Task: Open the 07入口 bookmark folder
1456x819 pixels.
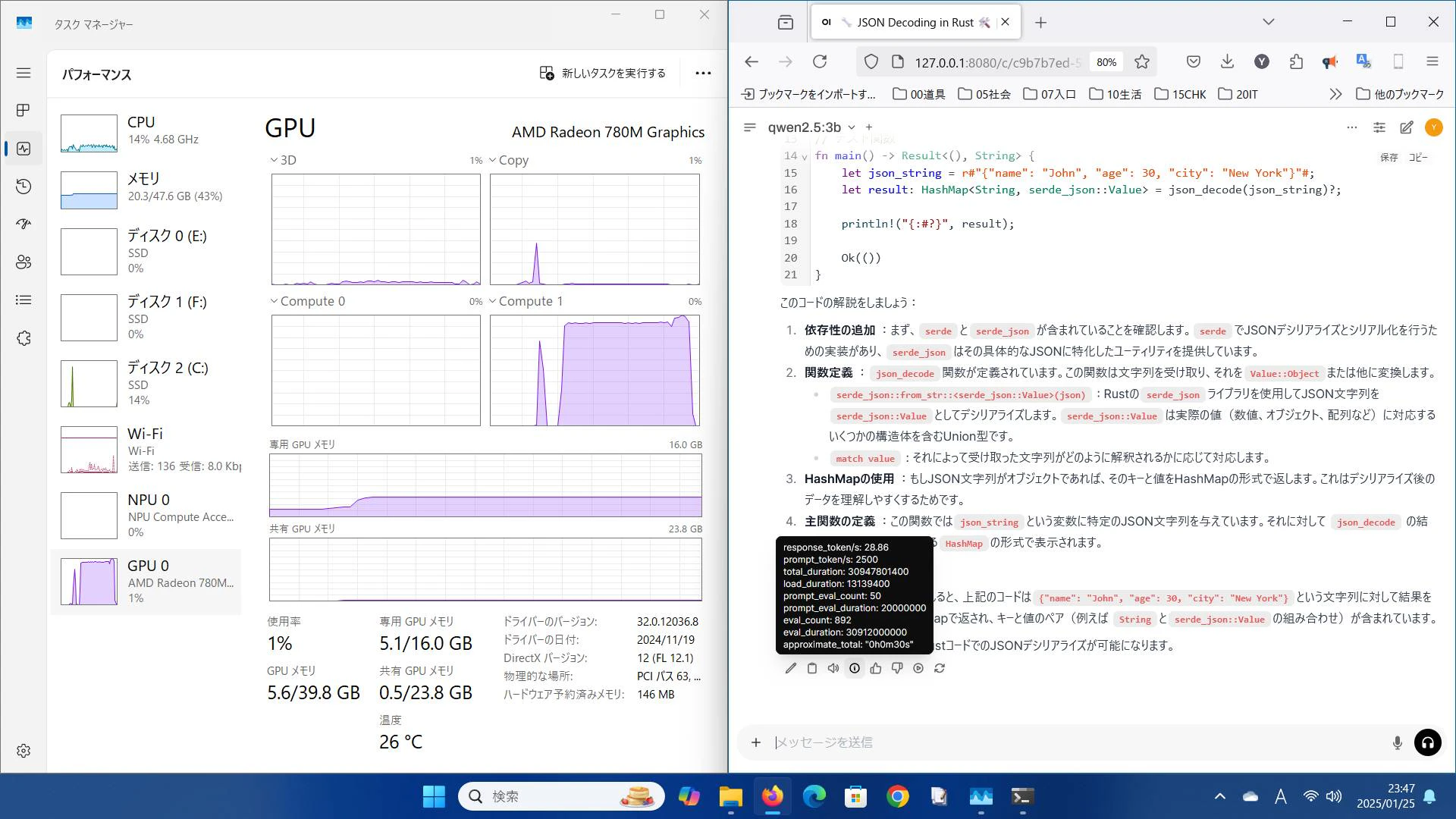Action: (1050, 94)
